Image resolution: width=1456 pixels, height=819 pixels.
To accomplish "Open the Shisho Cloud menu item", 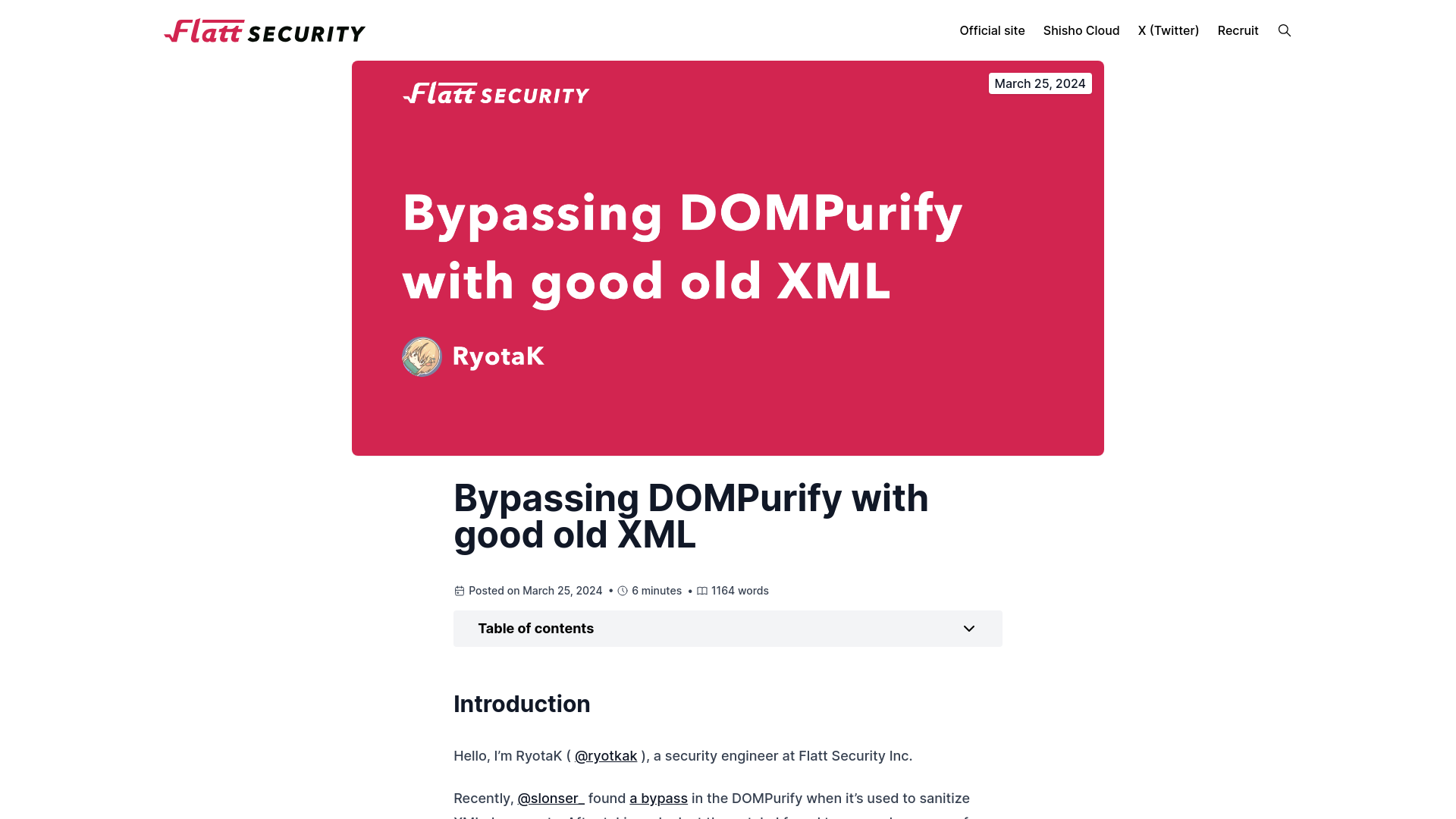I will point(1081,30).
